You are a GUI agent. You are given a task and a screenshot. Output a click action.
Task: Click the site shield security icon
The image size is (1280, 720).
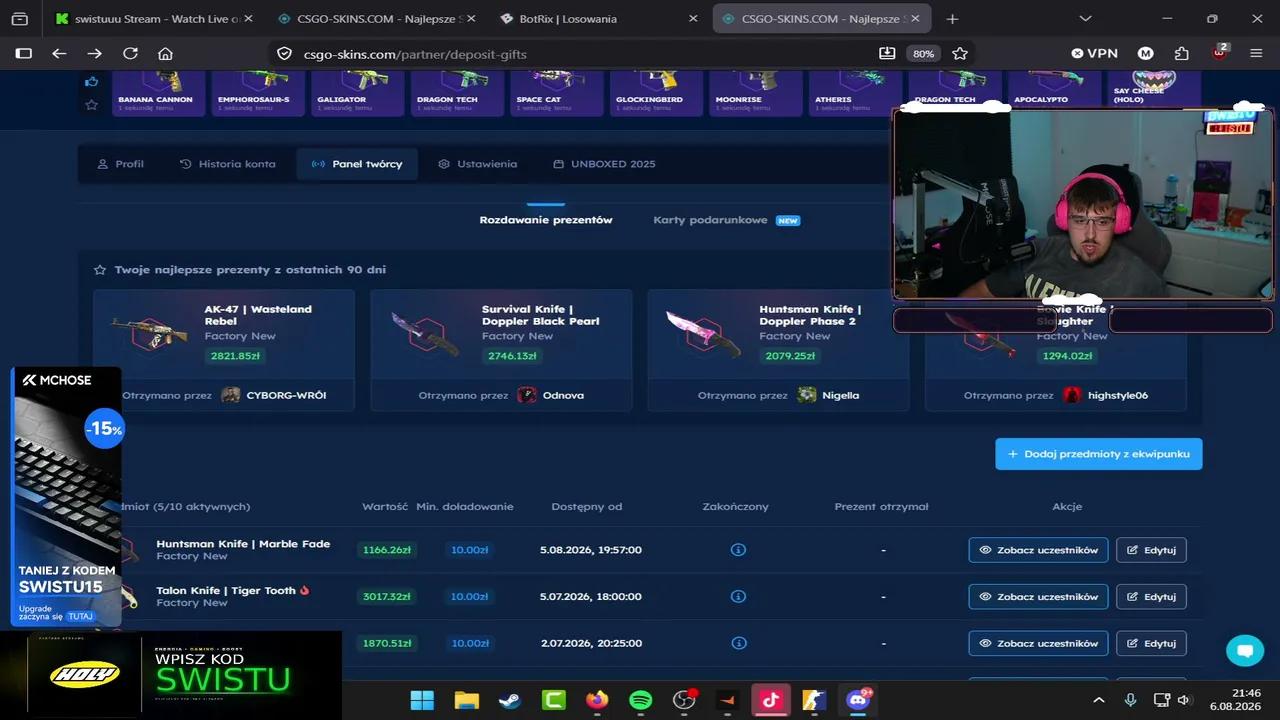[x=284, y=54]
